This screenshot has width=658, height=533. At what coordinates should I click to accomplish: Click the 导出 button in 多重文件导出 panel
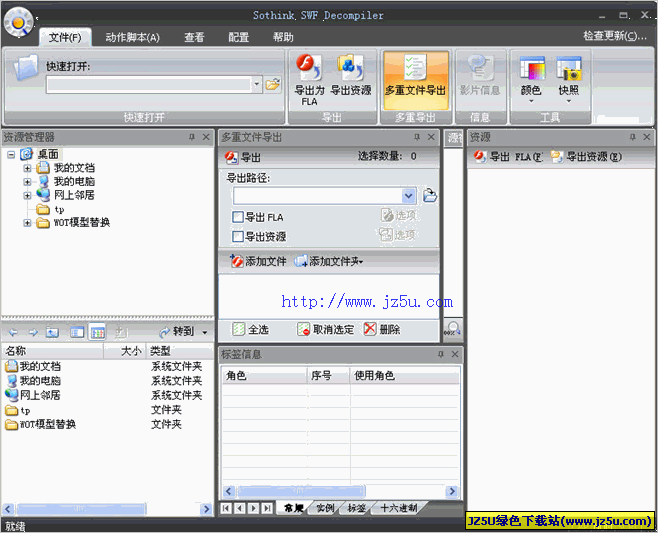click(243, 157)
